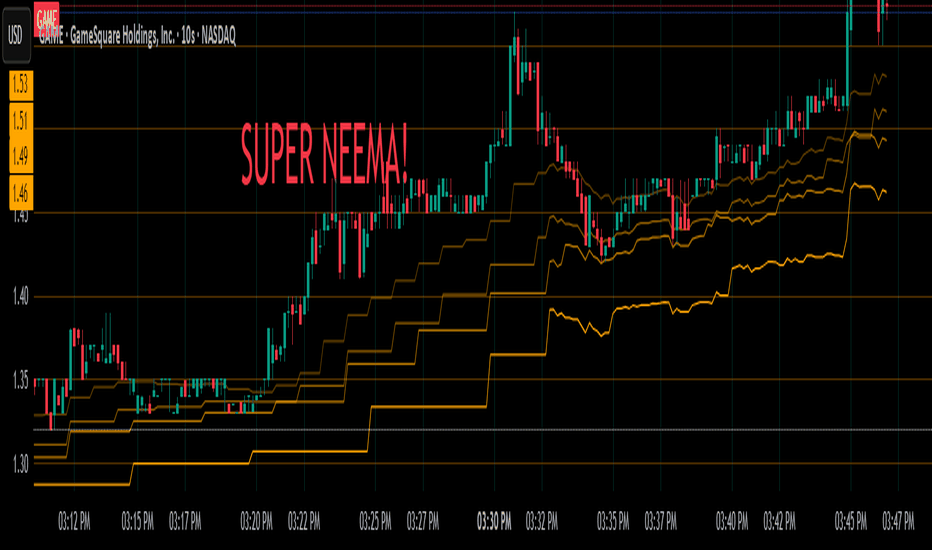Click the 1.30 price axis label

tap(20, 464)
